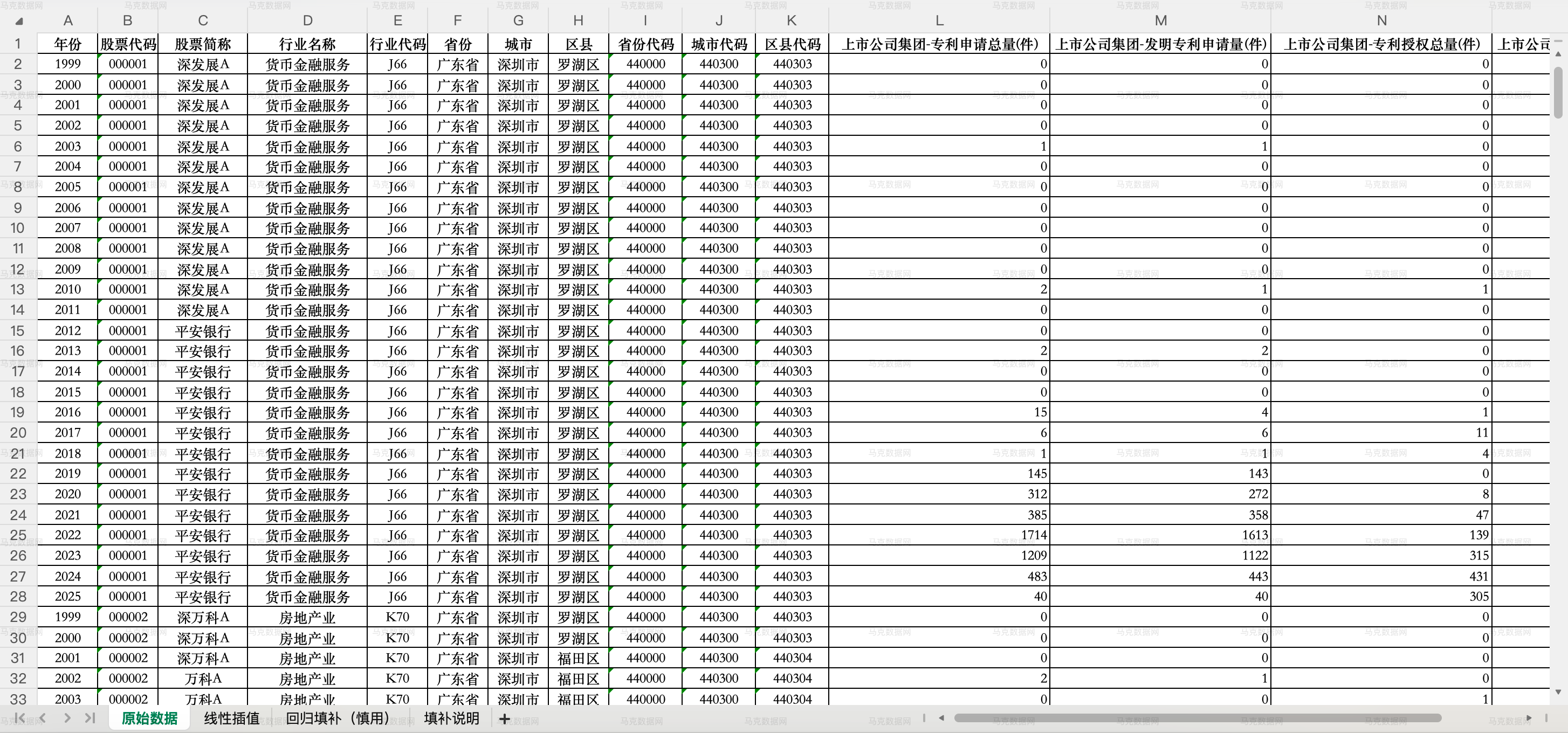Image resolution: width=1568 pixels, height=733 pixels.
Task: Click the year 1999 cell in row 2
Action: (67, 64)
